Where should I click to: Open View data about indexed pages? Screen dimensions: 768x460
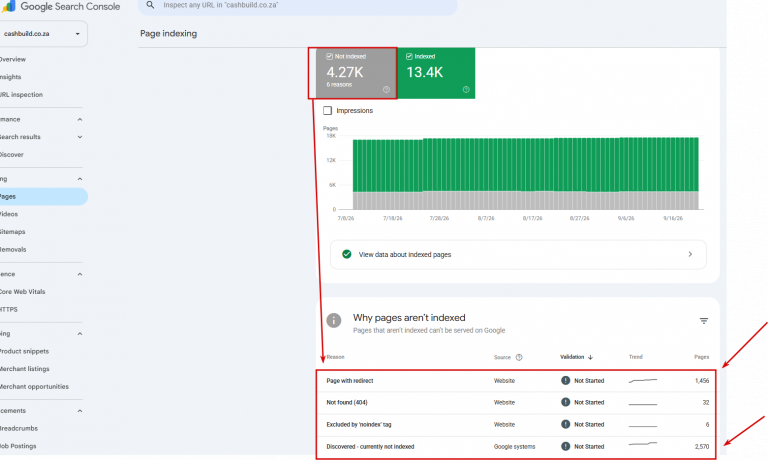coord(518,255)
